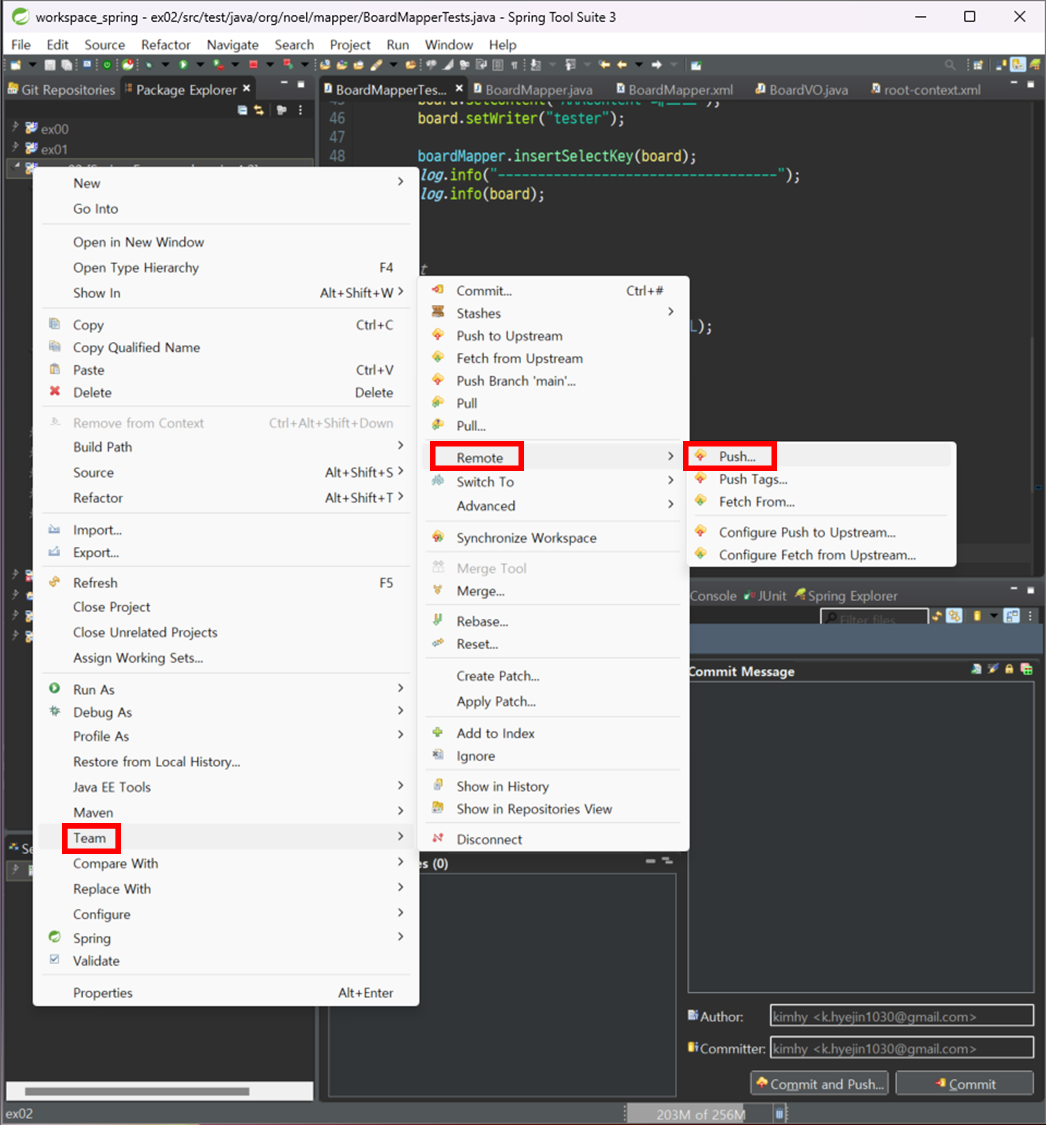This screenshot has height=1125, width=1046.
Task: Click the heap status 203M of 256M
Action: click(x=700, y=1114)
